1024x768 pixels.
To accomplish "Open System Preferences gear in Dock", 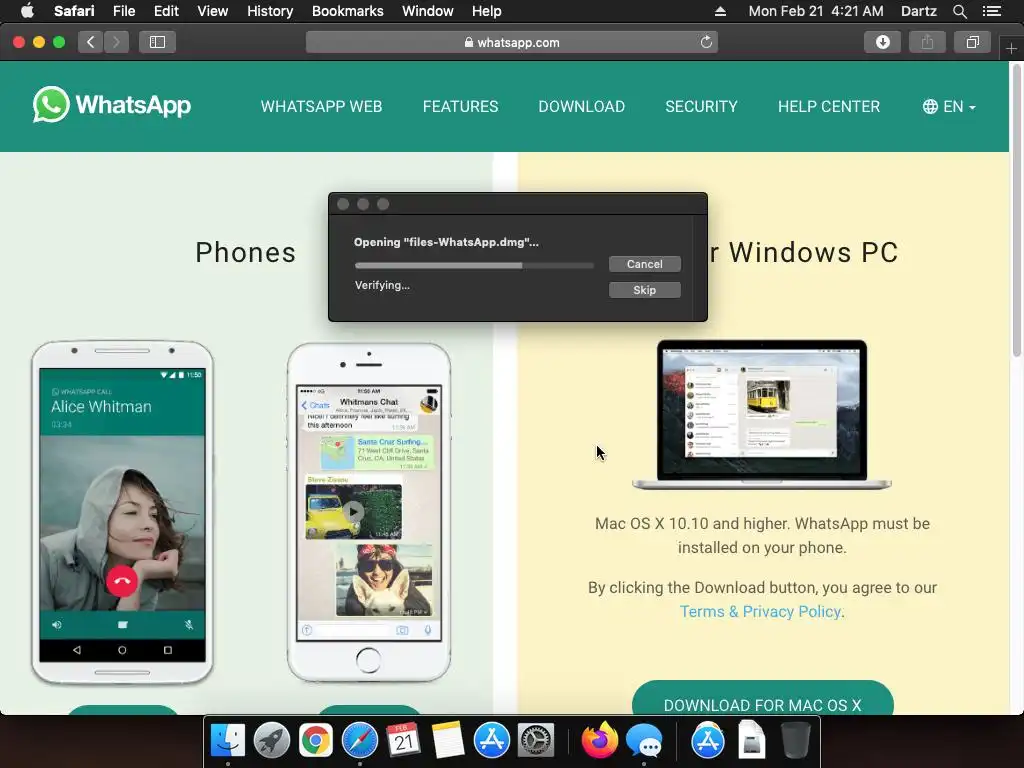I will (x=536, y=741).
